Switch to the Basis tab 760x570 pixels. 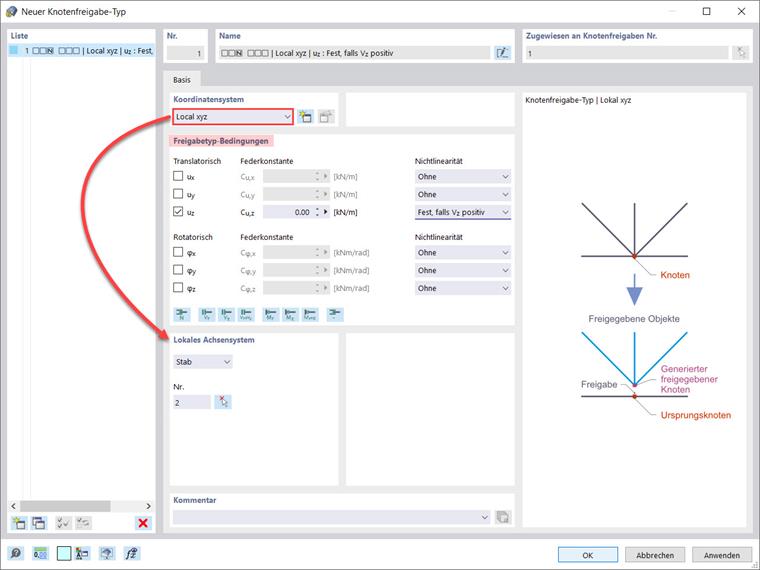pos(182,80)
